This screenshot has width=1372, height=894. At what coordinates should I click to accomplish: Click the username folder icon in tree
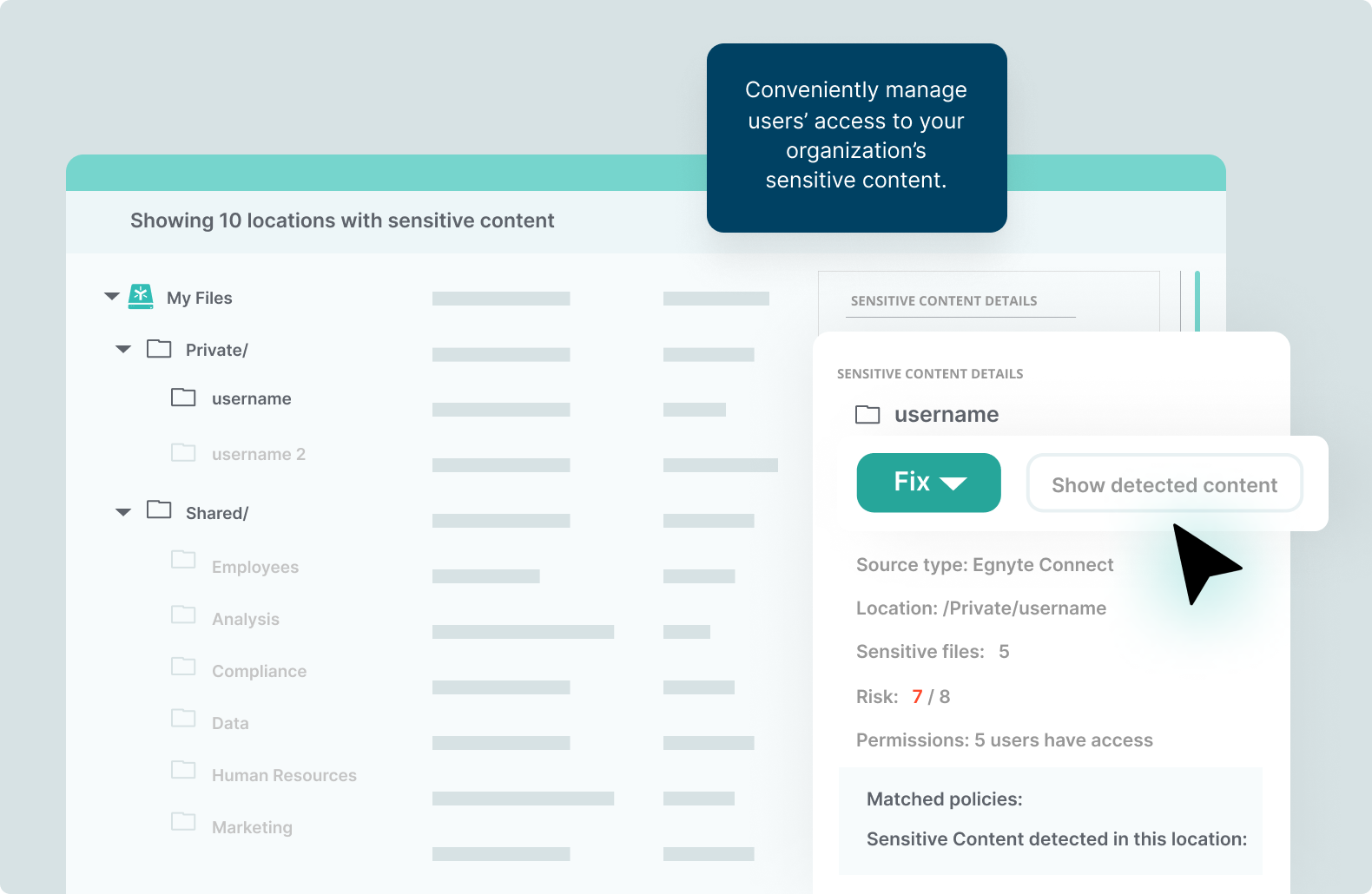point(183,398)
